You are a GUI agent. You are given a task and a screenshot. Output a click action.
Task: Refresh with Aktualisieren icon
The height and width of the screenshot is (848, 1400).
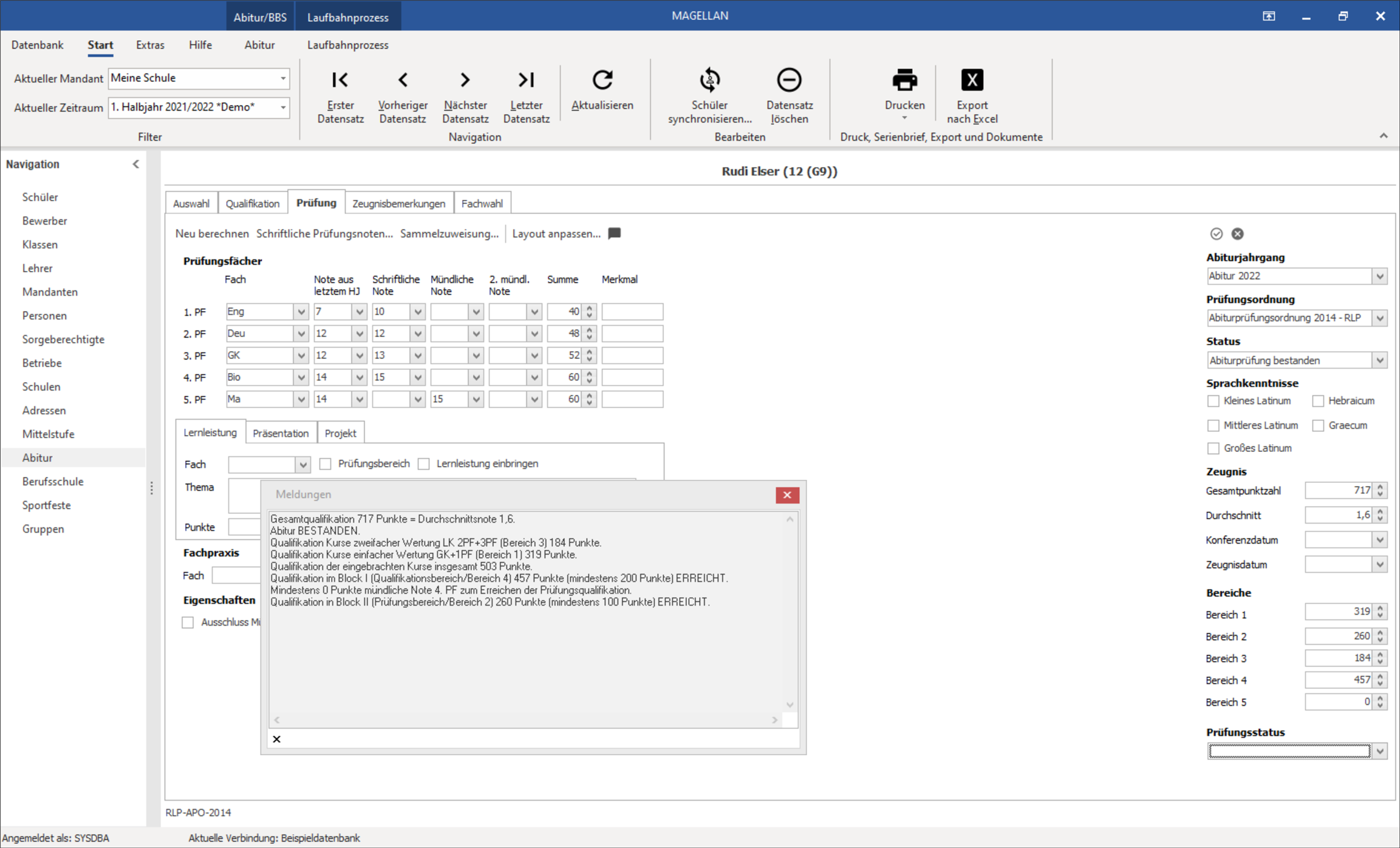pyautogui.click(x=602, y=80)
